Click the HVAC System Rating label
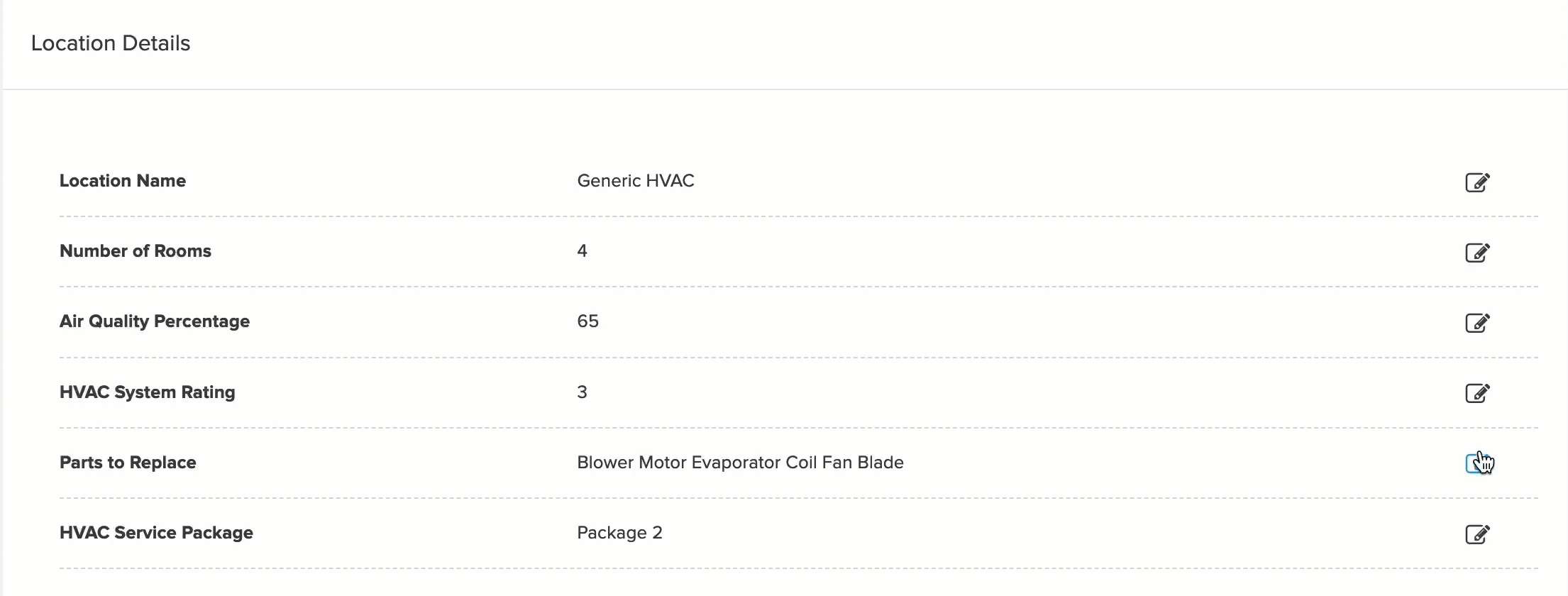The height and width of the screenshot is (596, 1568). (148, 392)
